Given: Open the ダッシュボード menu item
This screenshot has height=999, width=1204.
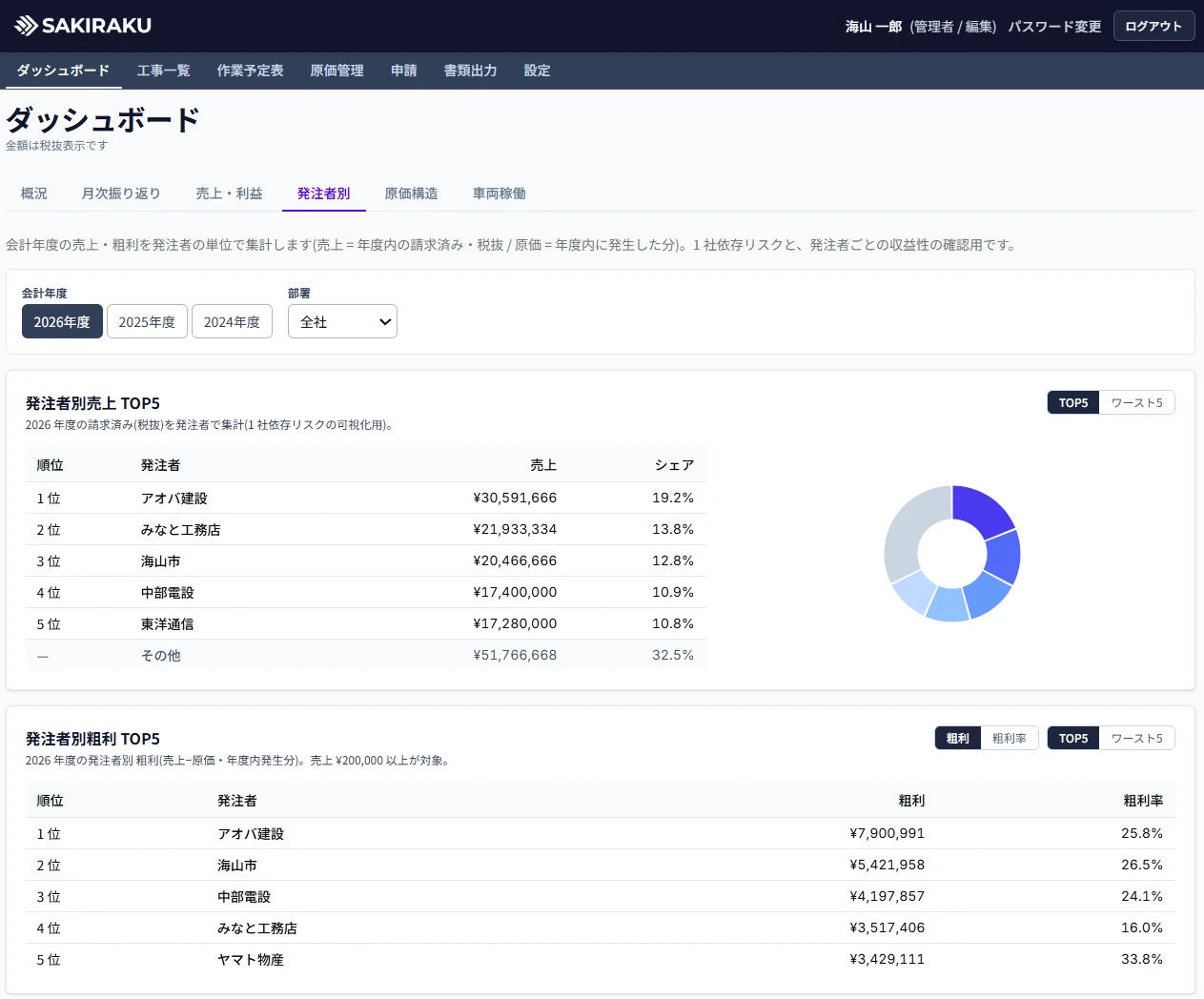Looking at the screenshot, I should click(63, 71).
